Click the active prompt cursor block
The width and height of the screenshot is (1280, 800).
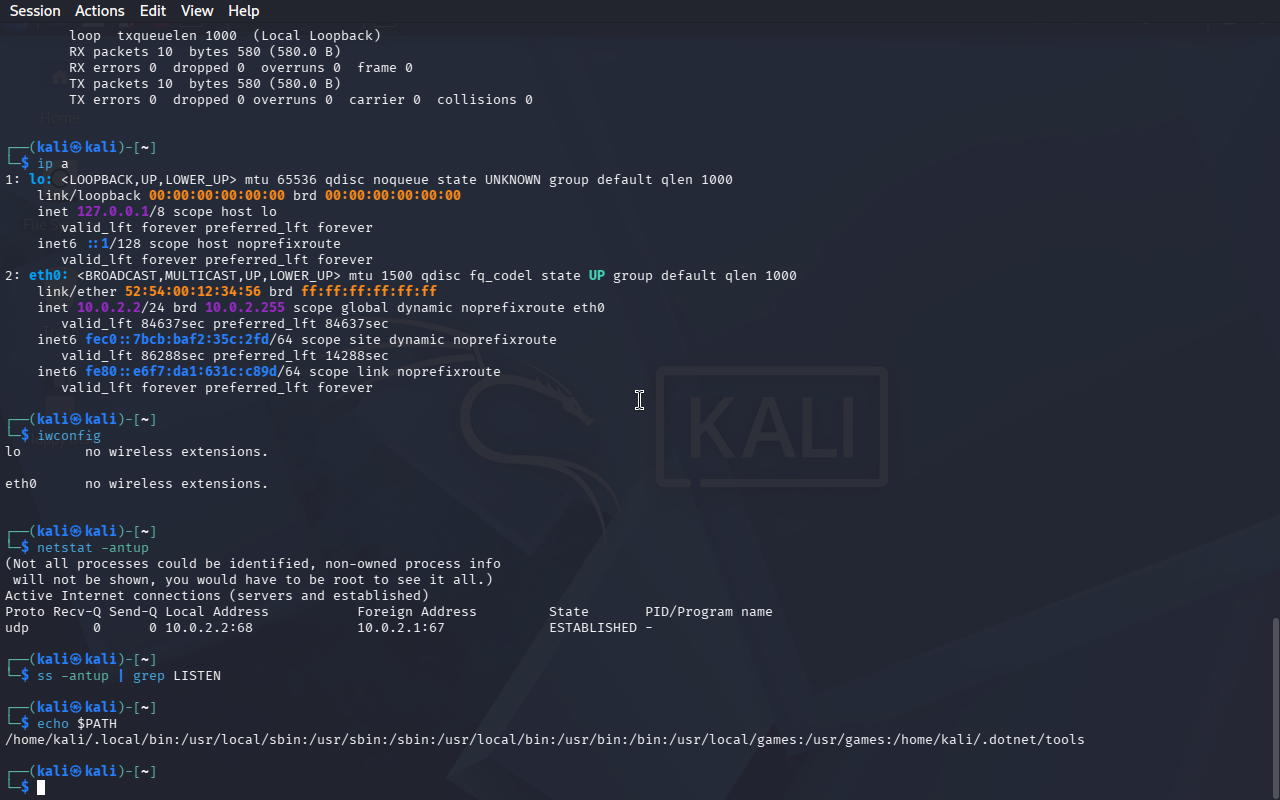(41, 788)
